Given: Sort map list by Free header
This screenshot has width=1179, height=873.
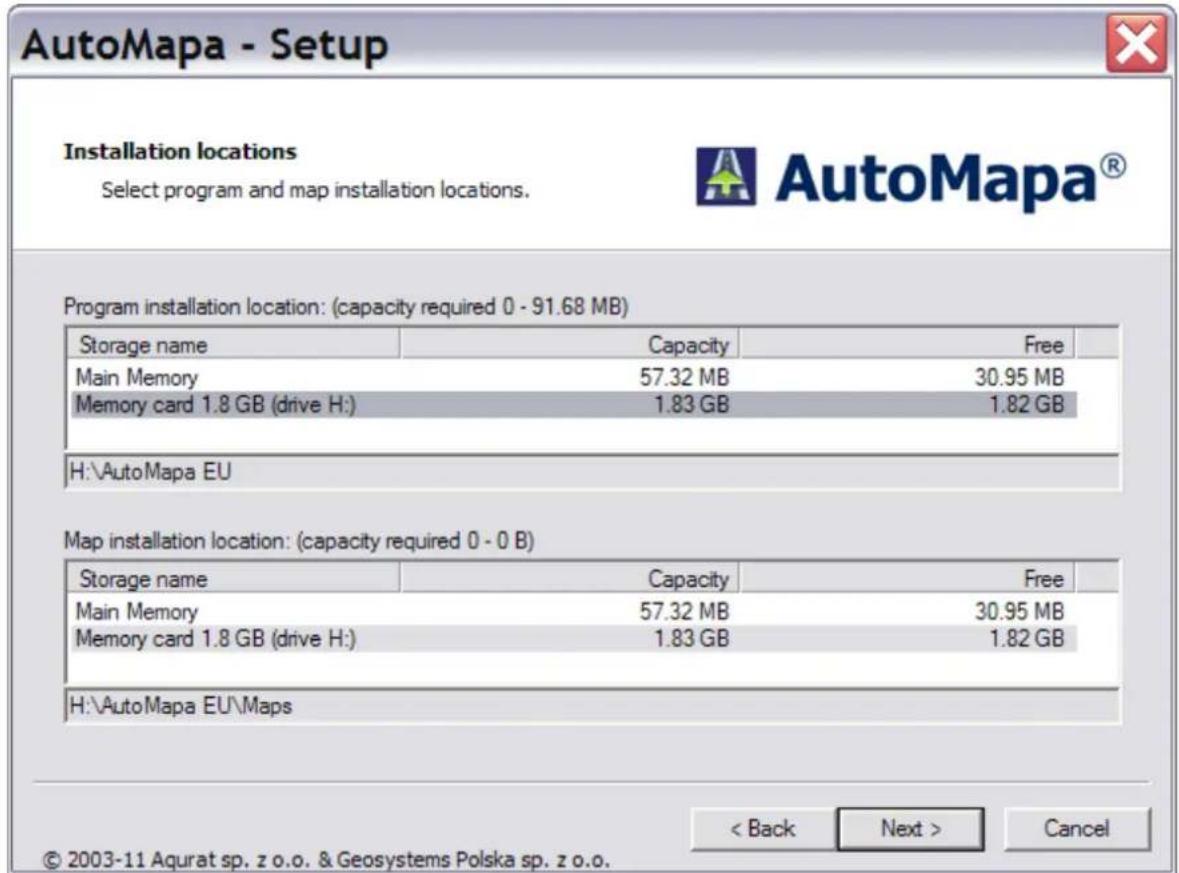Looking at the screenshot, I should [907, 578].
